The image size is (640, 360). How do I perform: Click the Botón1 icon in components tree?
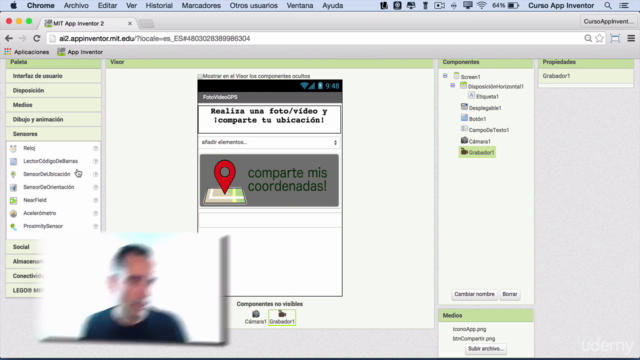point(464,118)
